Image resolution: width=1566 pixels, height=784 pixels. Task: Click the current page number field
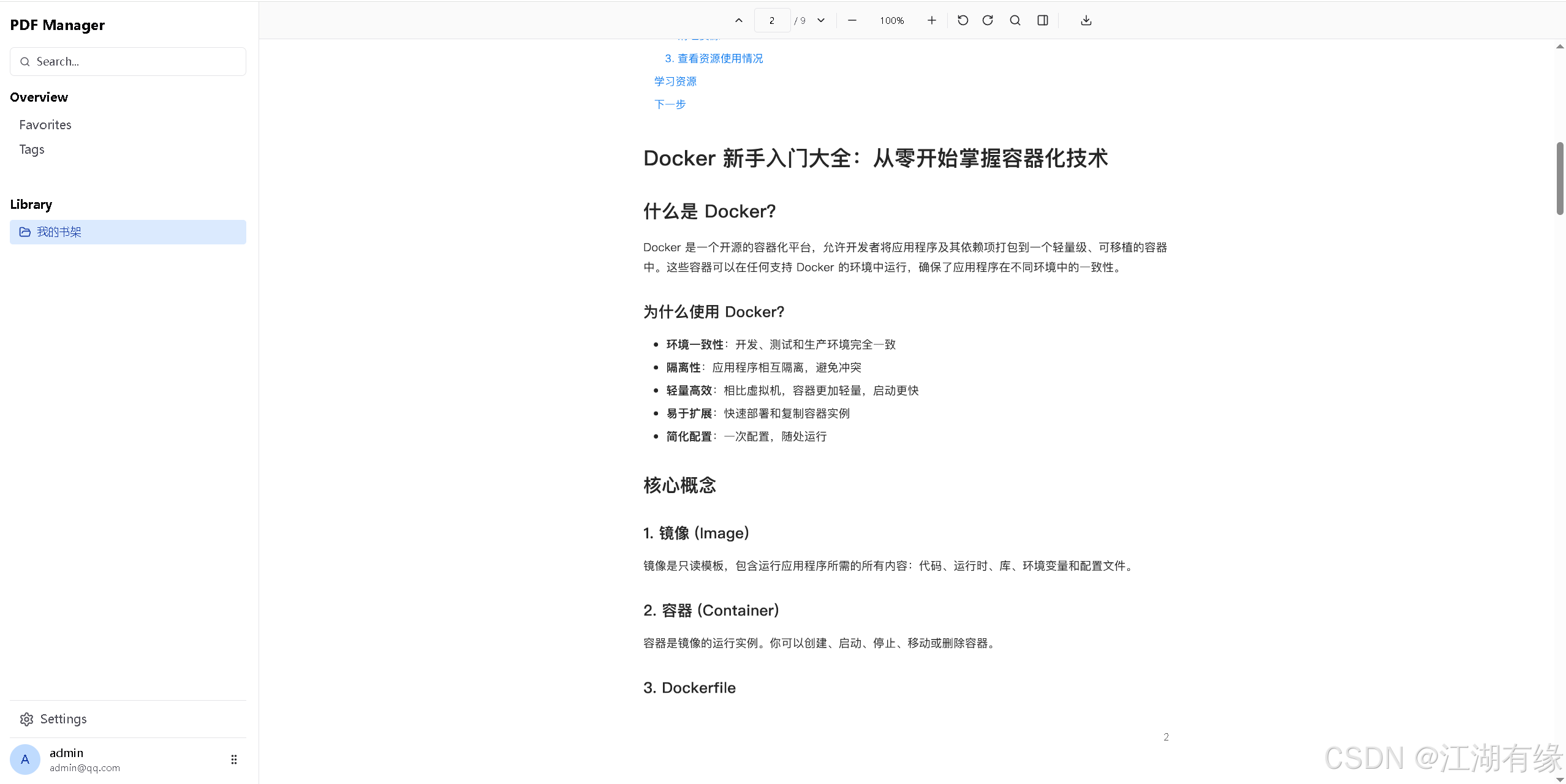(772, 20)
